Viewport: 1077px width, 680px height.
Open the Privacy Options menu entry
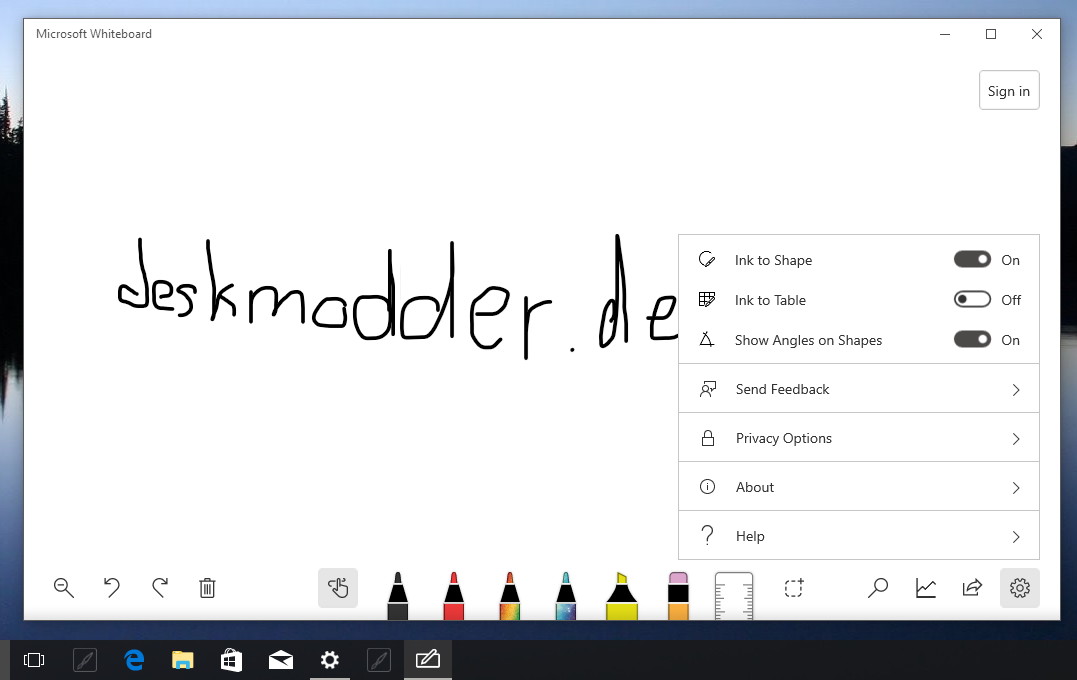point(859,438)
